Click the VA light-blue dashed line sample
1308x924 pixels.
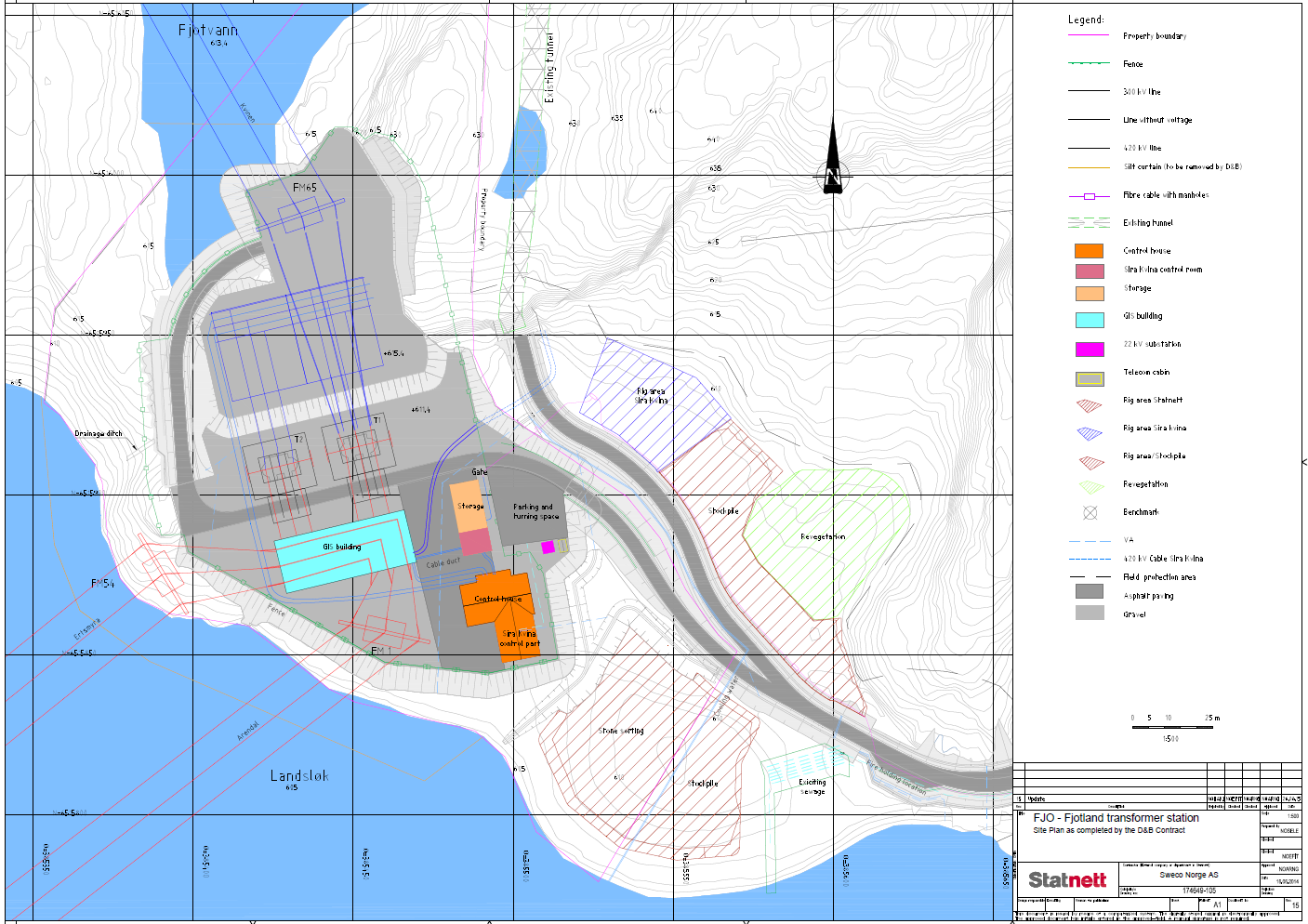coord(1090,540)
